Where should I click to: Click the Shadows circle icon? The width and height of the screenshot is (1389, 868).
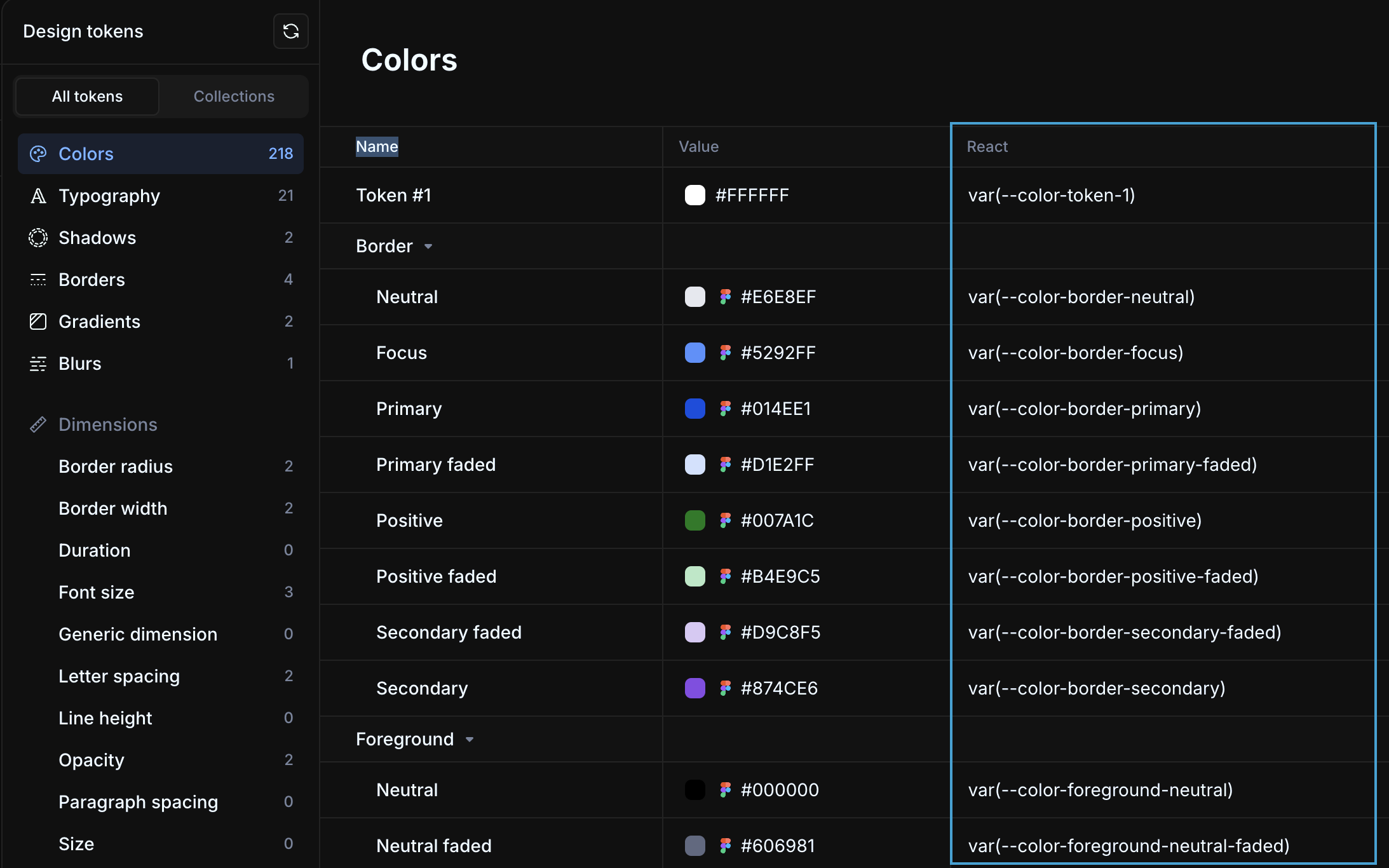(38, 238)
